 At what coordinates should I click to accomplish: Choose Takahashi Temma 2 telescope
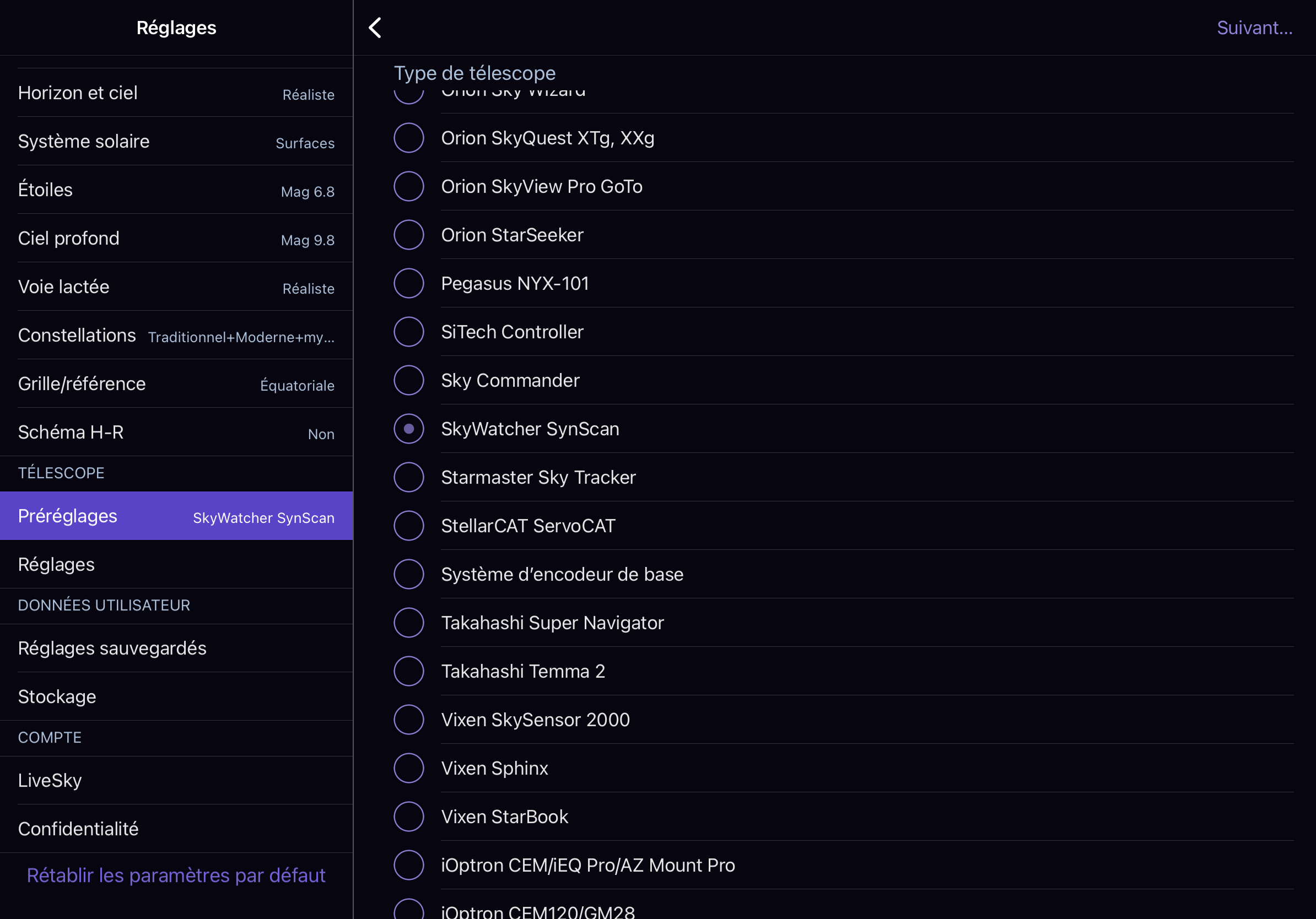409,671
